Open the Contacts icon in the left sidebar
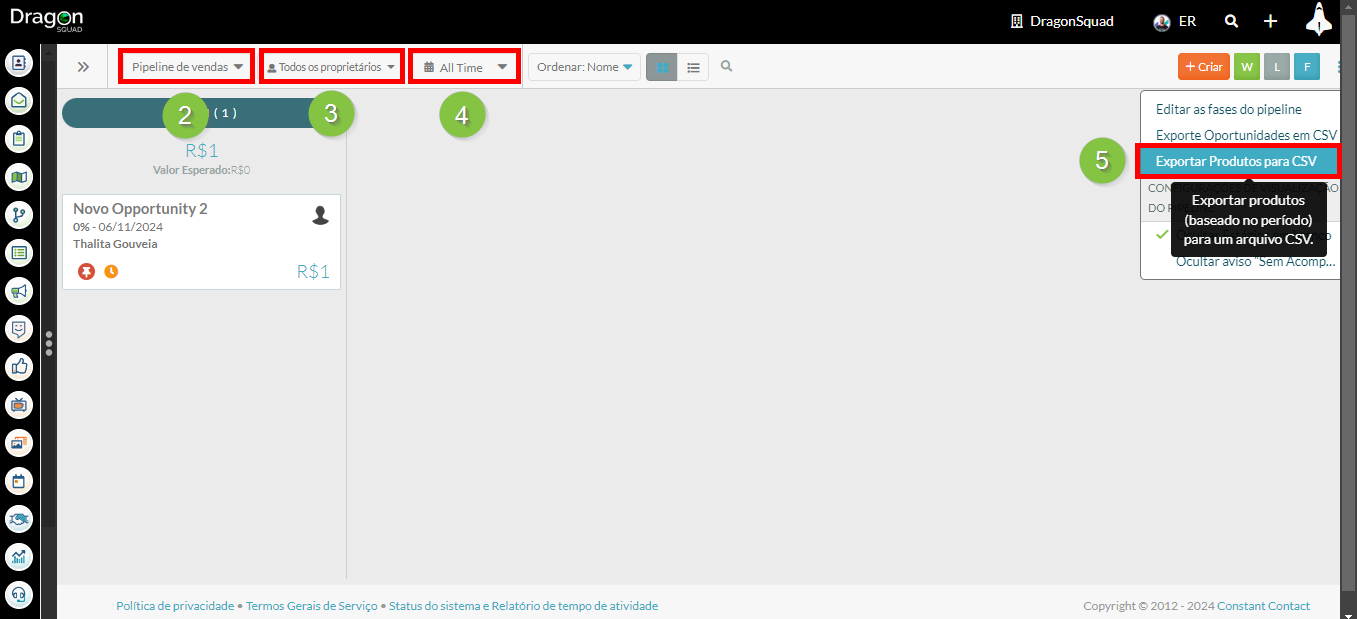The height and width of the screenshot is (619, 1357). coord(19,63)
